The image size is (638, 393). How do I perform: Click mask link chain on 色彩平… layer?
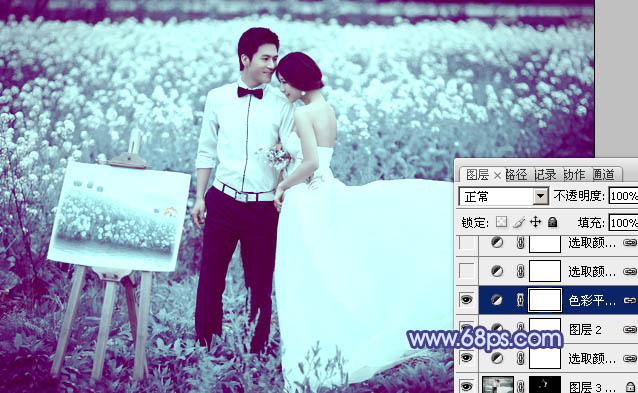pyautogui.click(x=520, y=300)
